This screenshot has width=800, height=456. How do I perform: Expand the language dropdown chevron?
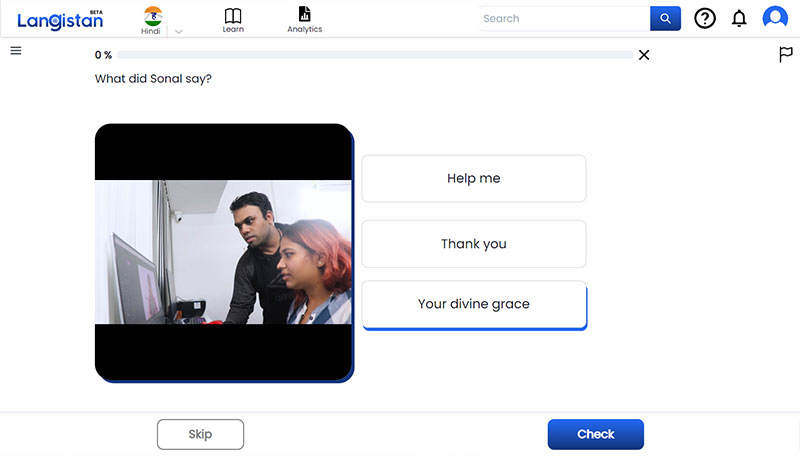(x=178, y=31)
